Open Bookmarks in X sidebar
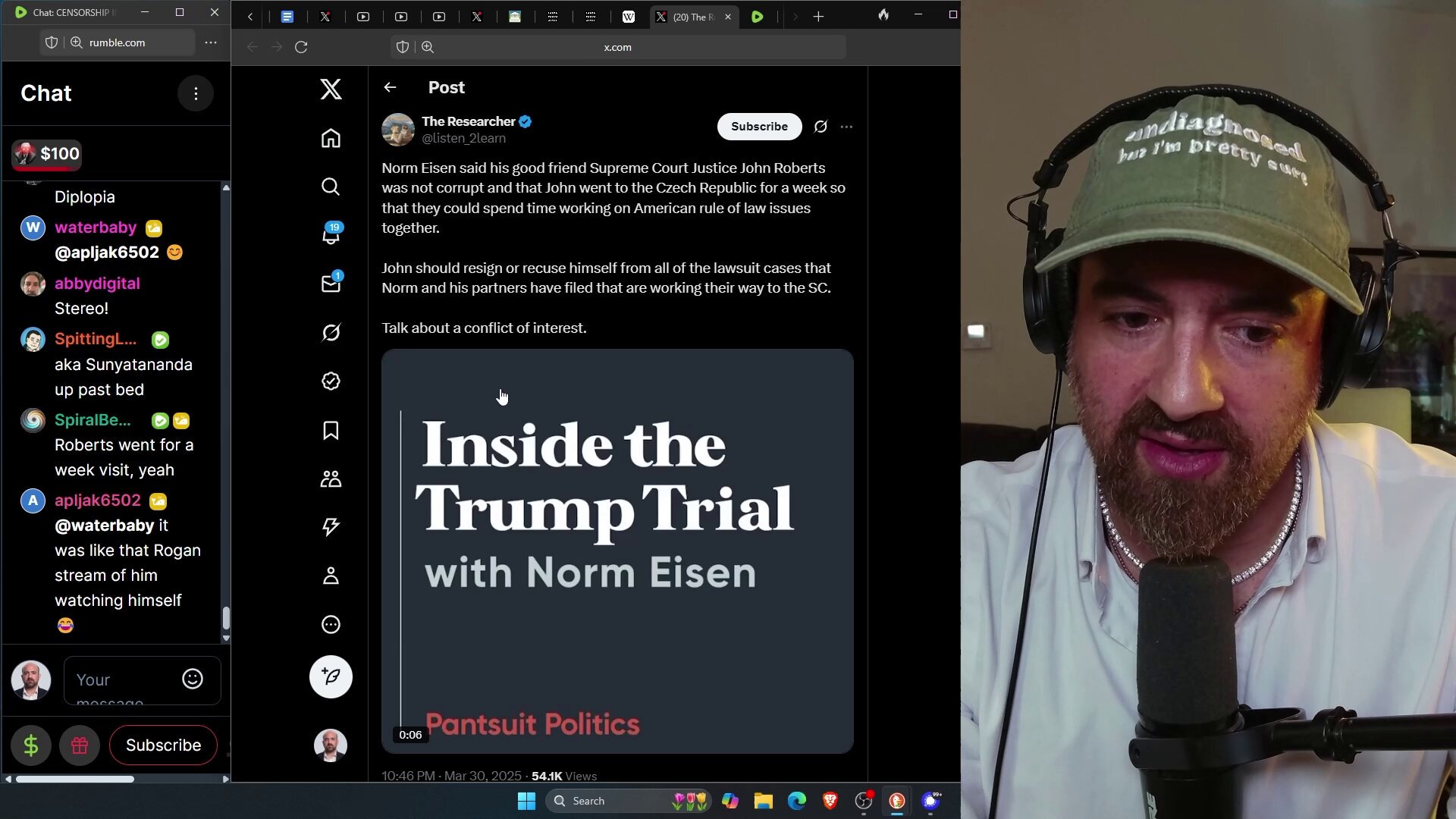 (331, 430)
